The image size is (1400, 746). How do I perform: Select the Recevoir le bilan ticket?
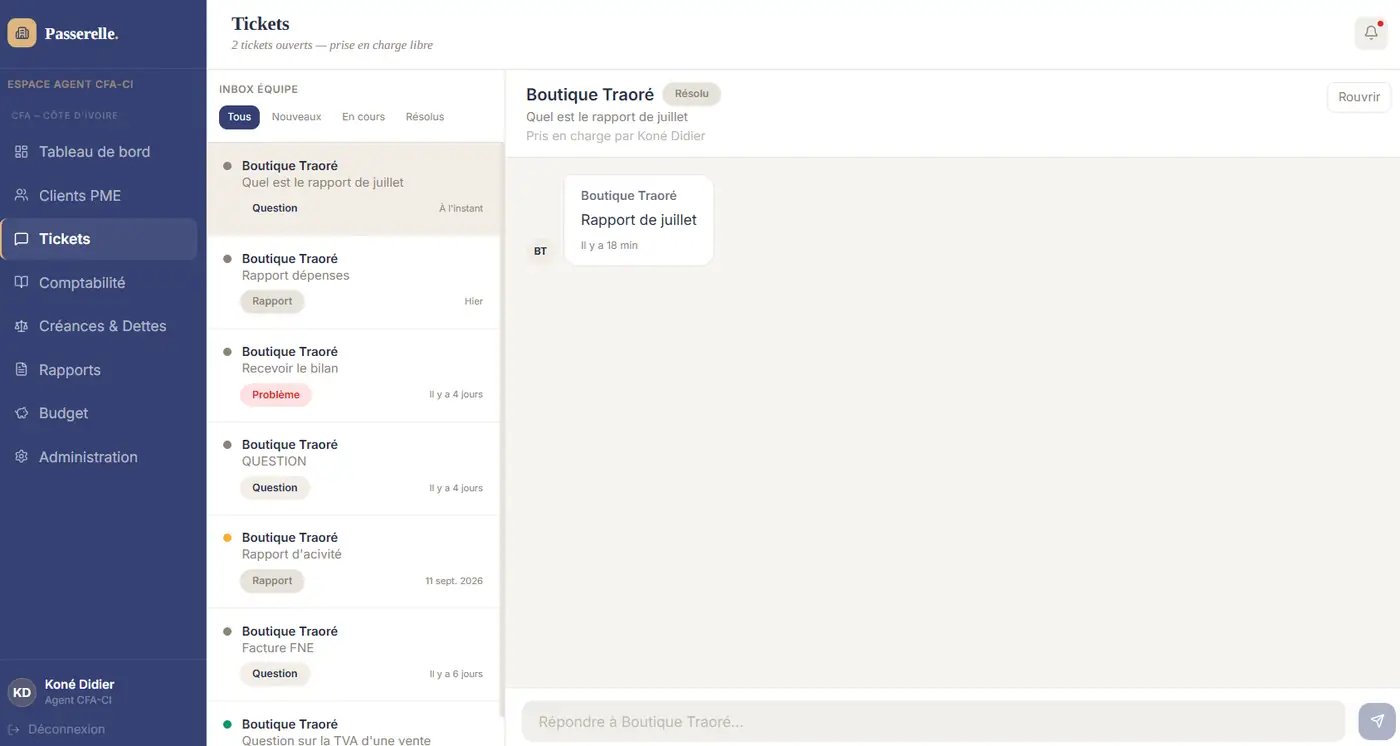(353, 375)
